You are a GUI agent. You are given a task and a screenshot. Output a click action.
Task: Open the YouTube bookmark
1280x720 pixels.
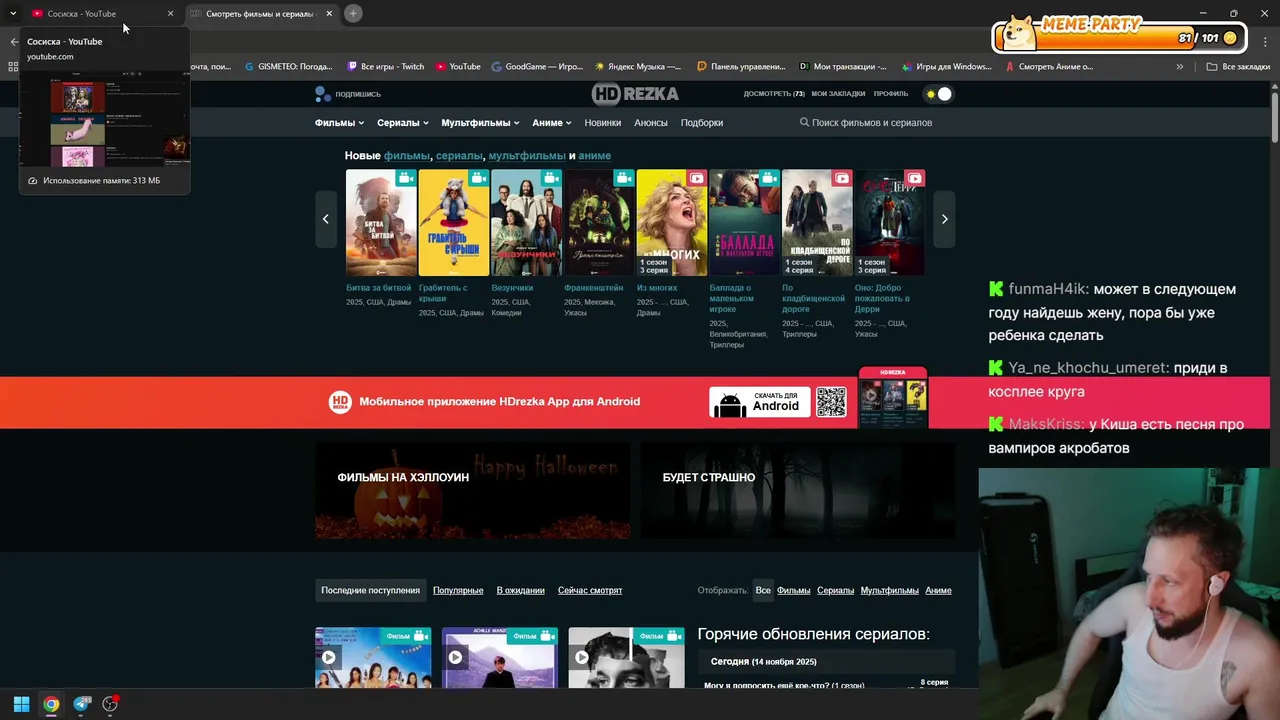tap(458, 67)
